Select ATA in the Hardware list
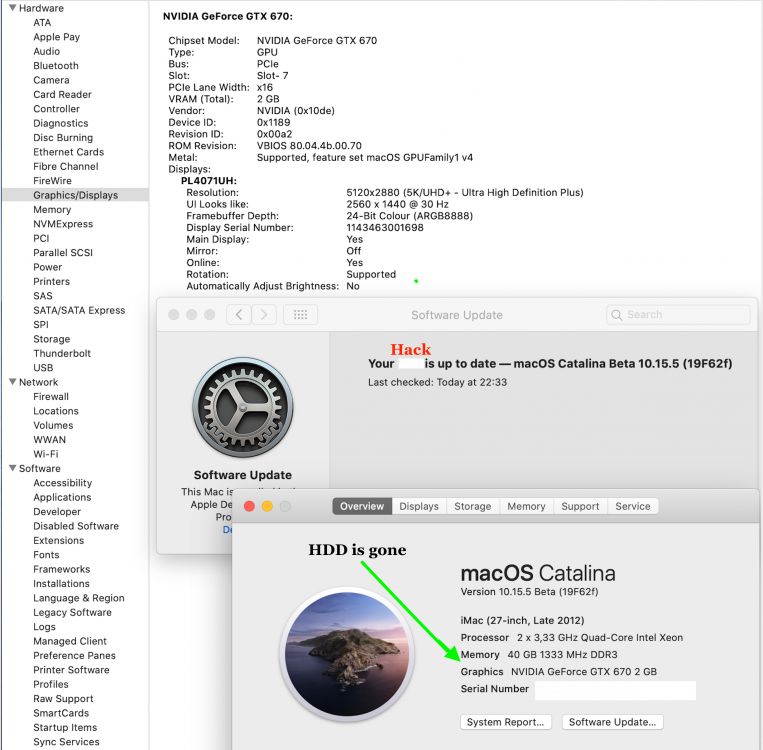763x750 pixels. [42, 22]
